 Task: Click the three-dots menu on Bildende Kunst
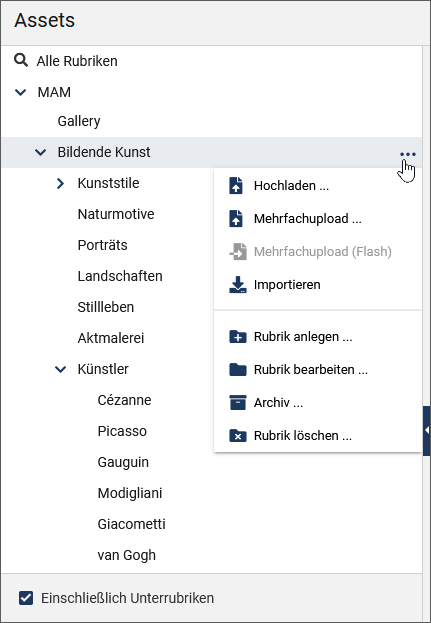click(408, 154)
